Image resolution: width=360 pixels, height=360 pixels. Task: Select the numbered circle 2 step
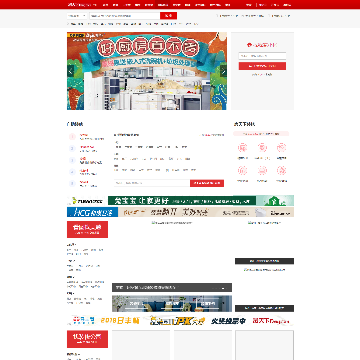pyautogui.click(x=72, y=148)
